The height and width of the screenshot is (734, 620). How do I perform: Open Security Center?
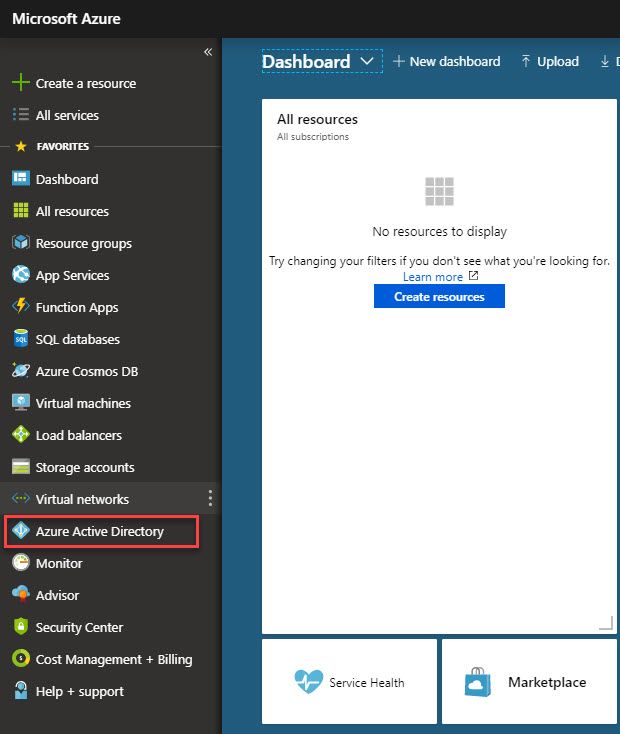tap(79, 627)
